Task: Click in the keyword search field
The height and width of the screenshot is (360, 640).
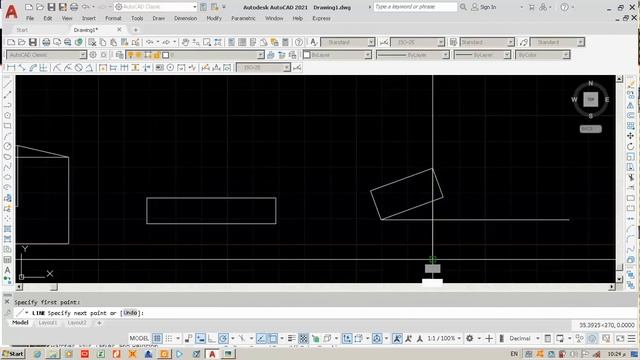Action: [415, 7]
